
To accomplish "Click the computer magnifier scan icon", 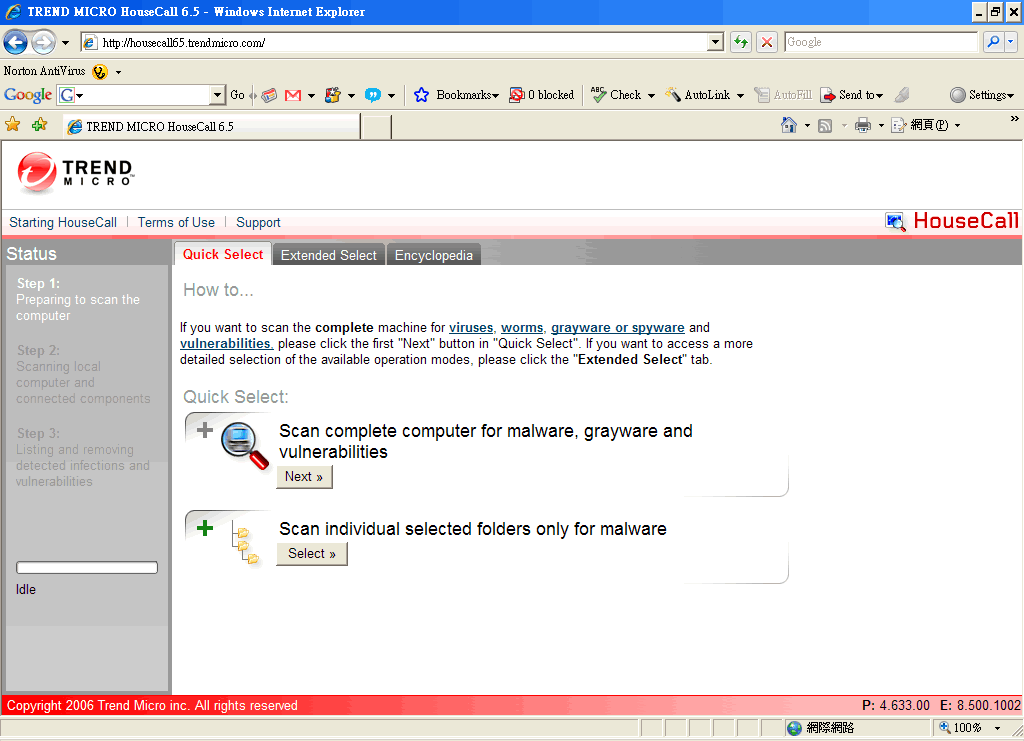I will [244, 445].
